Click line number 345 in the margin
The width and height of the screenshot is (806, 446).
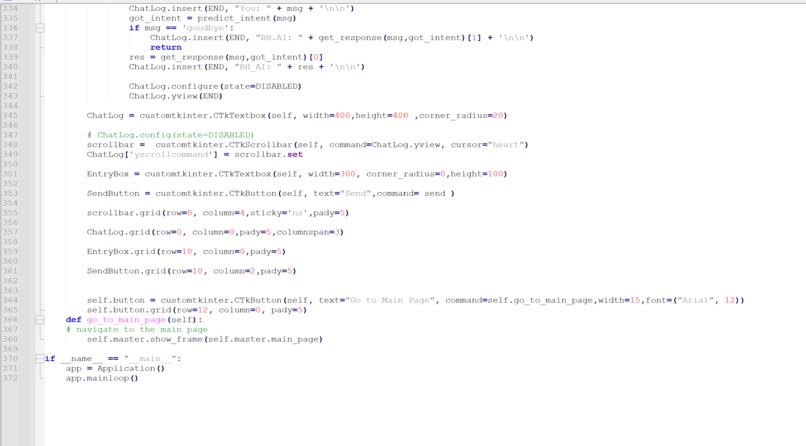pyautogui.click(x=10, y=116)
